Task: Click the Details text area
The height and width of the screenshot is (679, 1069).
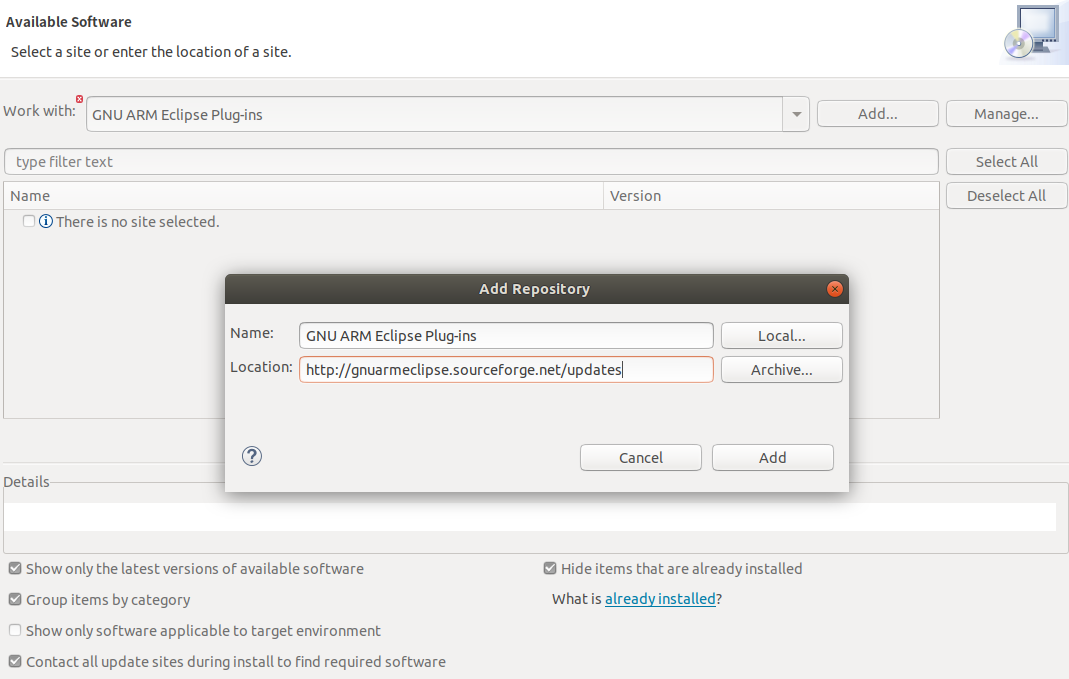Action: tap(530, 517)
